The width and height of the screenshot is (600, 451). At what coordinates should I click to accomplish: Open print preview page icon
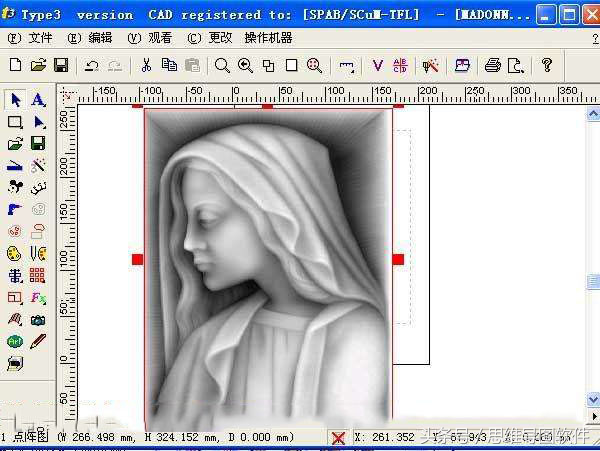[516, 65]
